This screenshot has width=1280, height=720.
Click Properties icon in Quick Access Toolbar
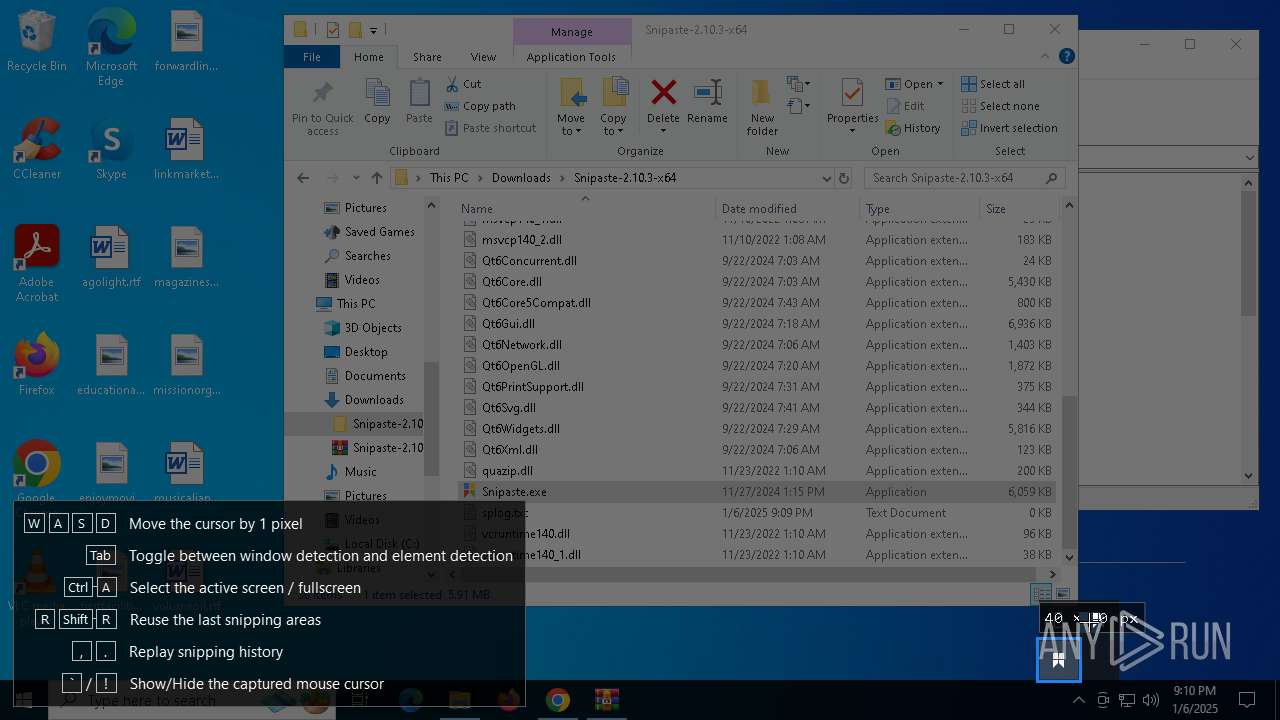click(x=333, y=30)
